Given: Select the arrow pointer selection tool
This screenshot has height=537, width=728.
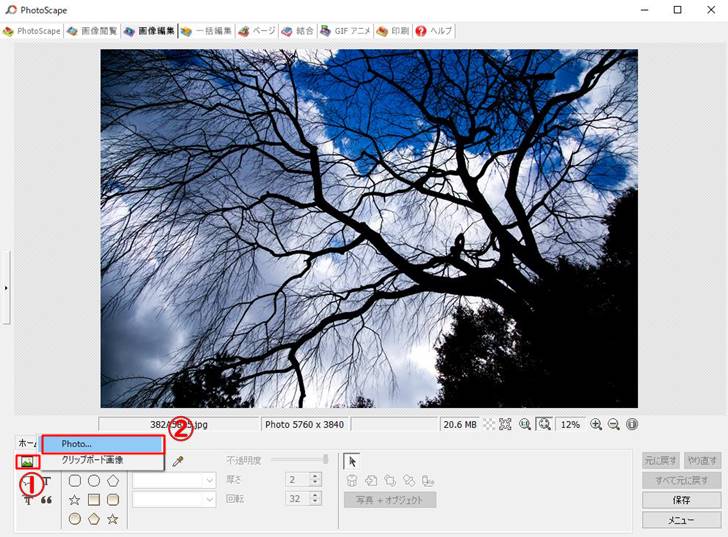Looking at the screenshot, I should [x=351, y=461].
